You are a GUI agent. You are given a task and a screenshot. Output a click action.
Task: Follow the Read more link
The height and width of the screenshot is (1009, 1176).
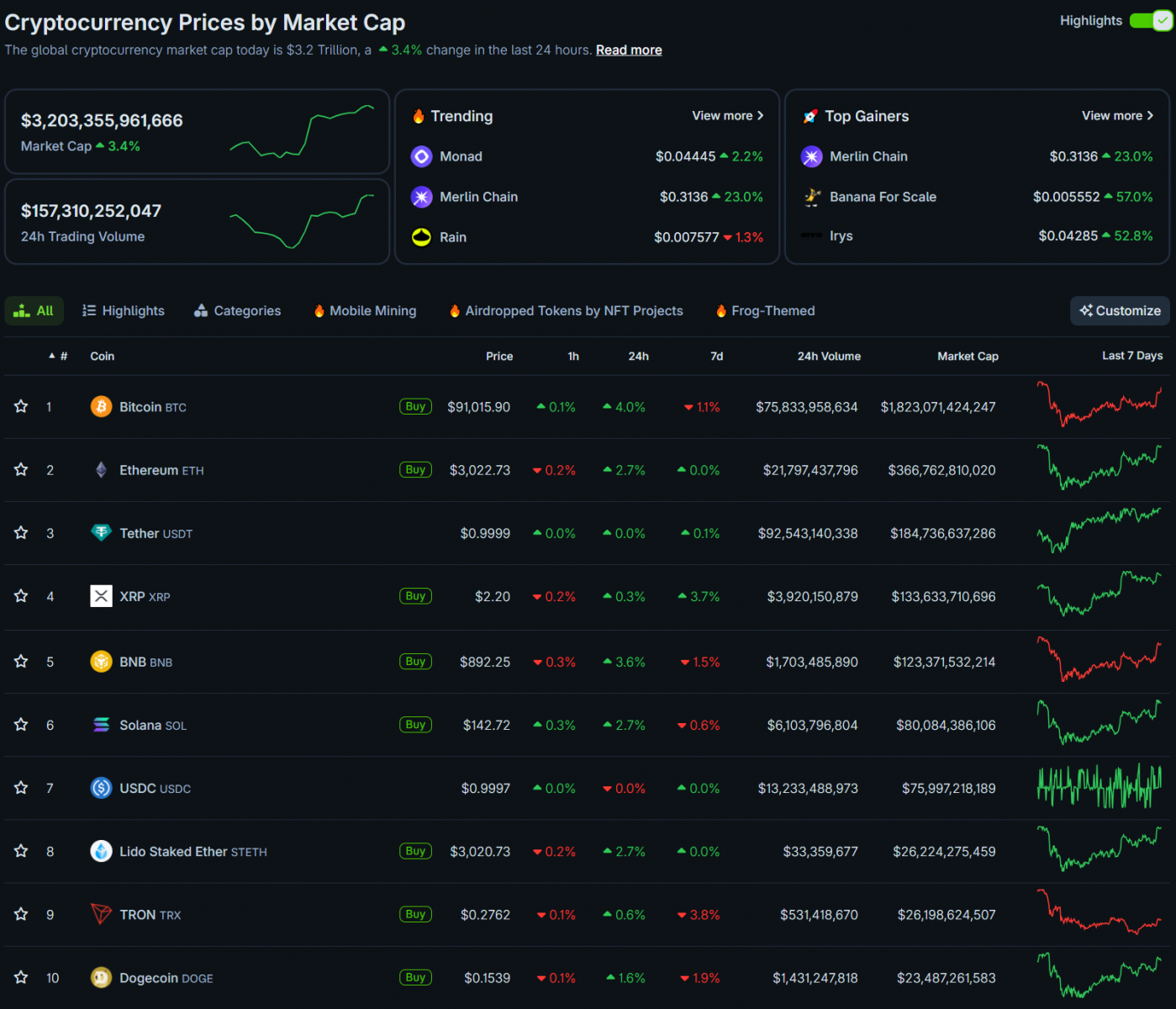pyautogui.click(x=629, y=50)
